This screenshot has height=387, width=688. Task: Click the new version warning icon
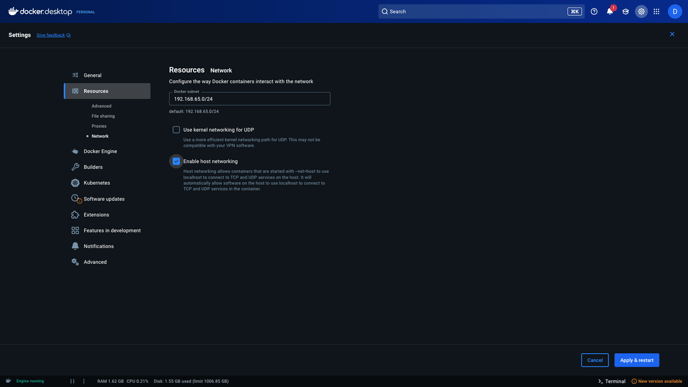634,381
